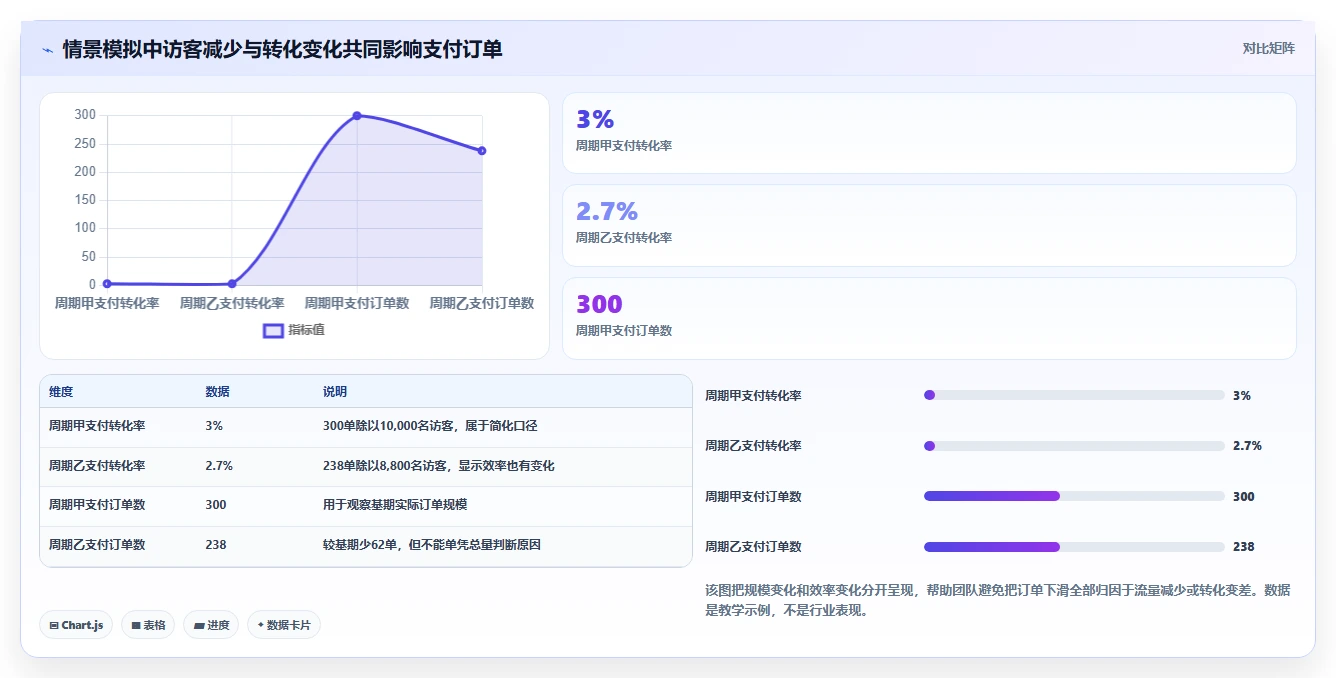Viewport: 1336px width, 678px height.
Task: Click table cell 周期甲支付订单数
Action: pyautogui.click(x=97, y=505)
